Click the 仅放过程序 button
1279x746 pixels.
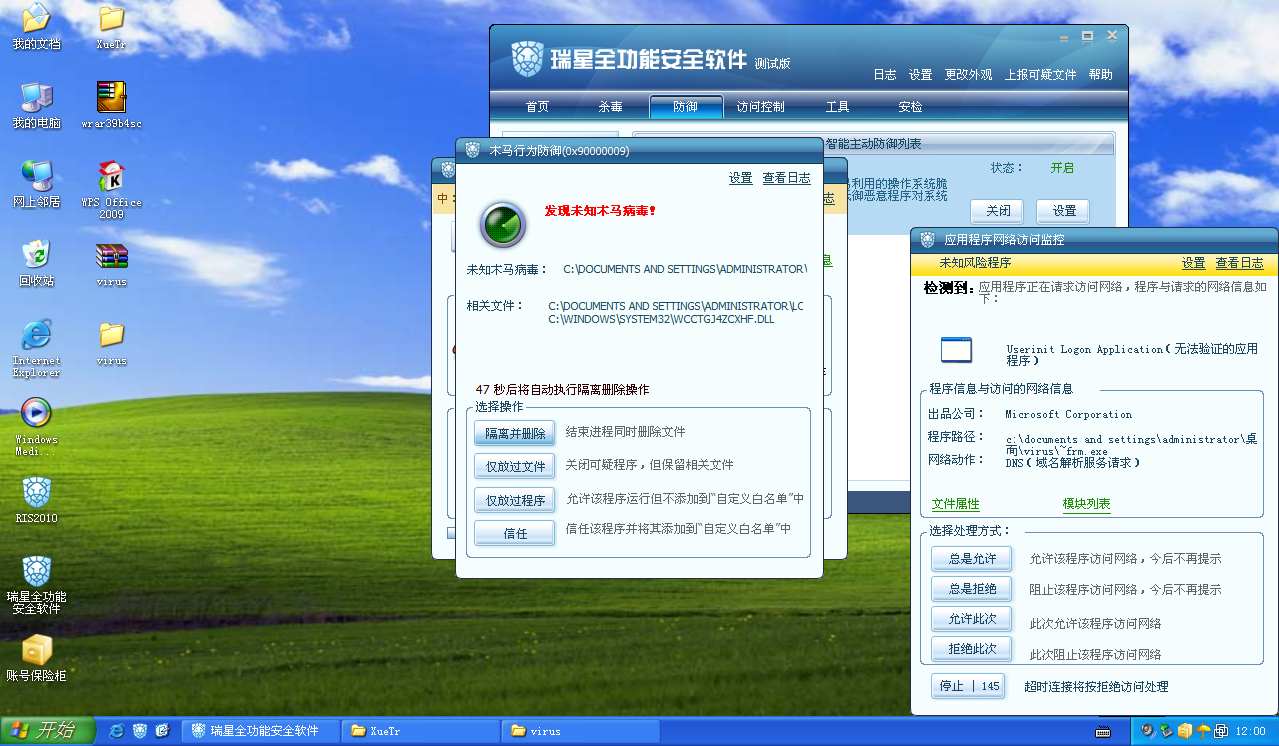pos(515,500)
